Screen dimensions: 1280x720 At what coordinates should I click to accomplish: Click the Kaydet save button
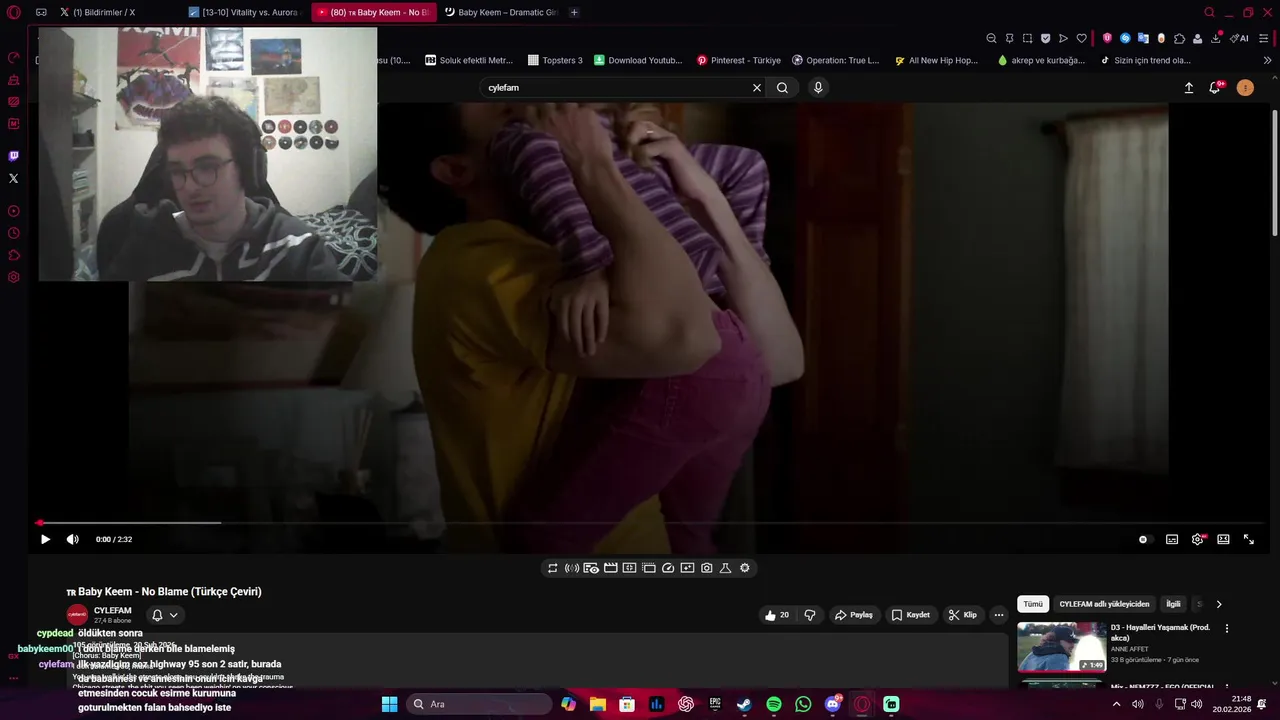(911, 615)
